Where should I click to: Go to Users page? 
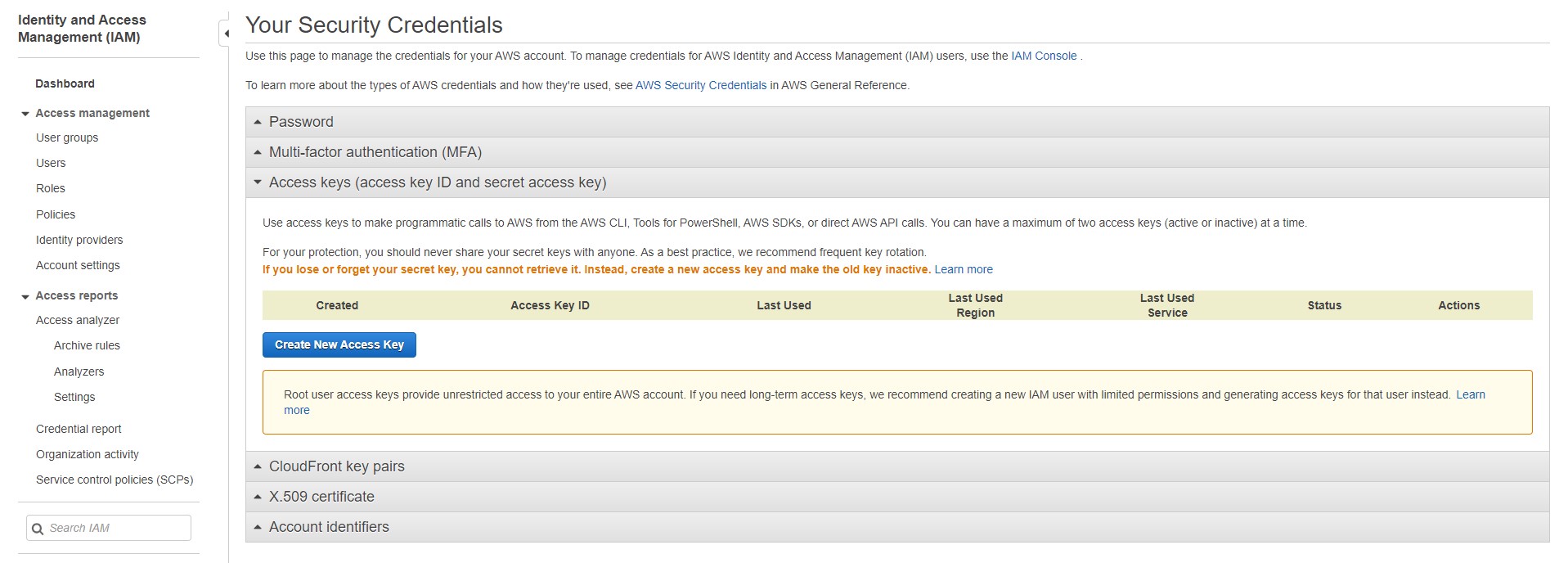click(x=51, y=163)
